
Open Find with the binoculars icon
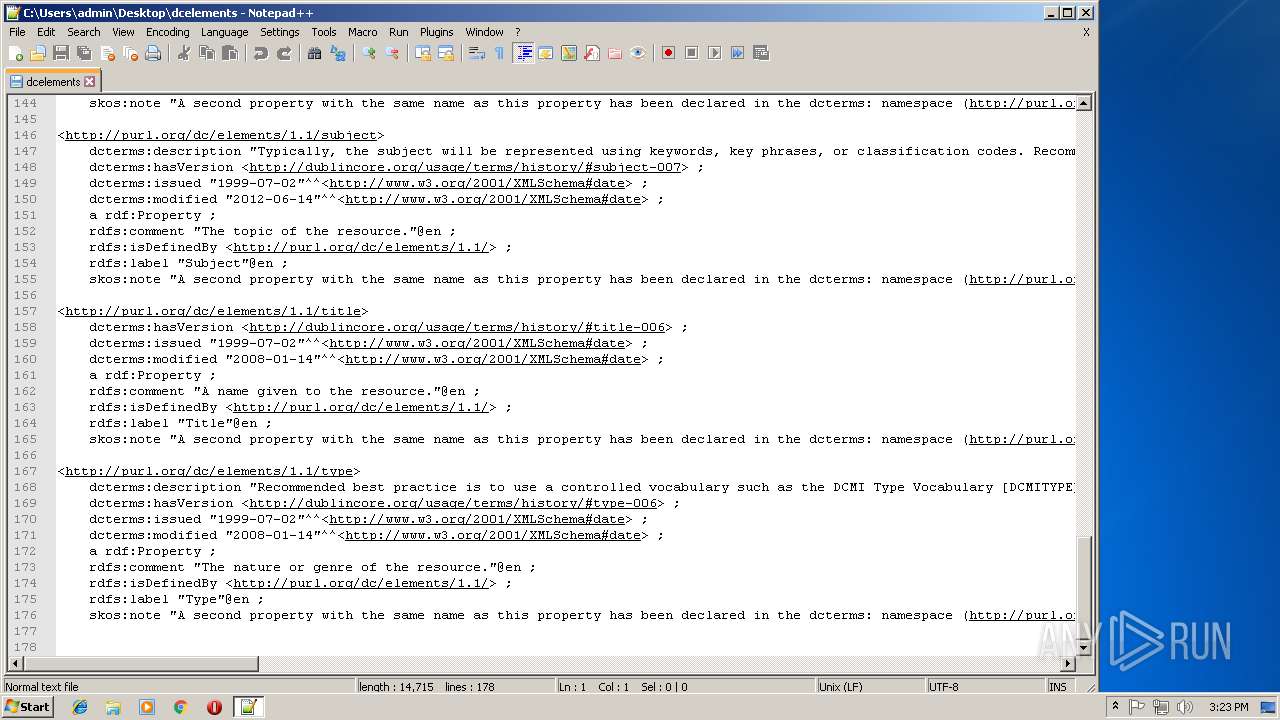click(315, 53)
